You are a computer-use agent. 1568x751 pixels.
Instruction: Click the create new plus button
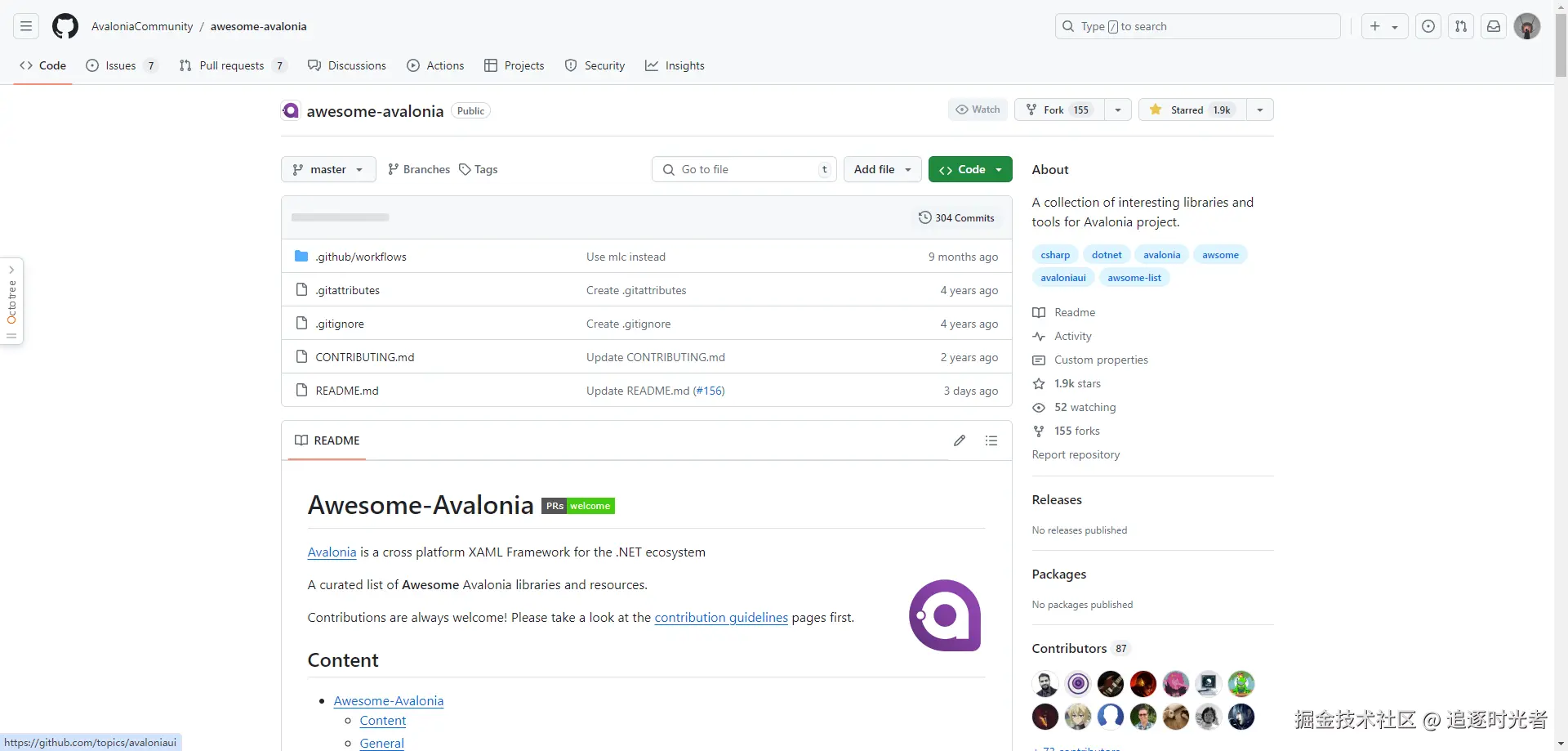pyautogui.click(x=1384, y=26)
